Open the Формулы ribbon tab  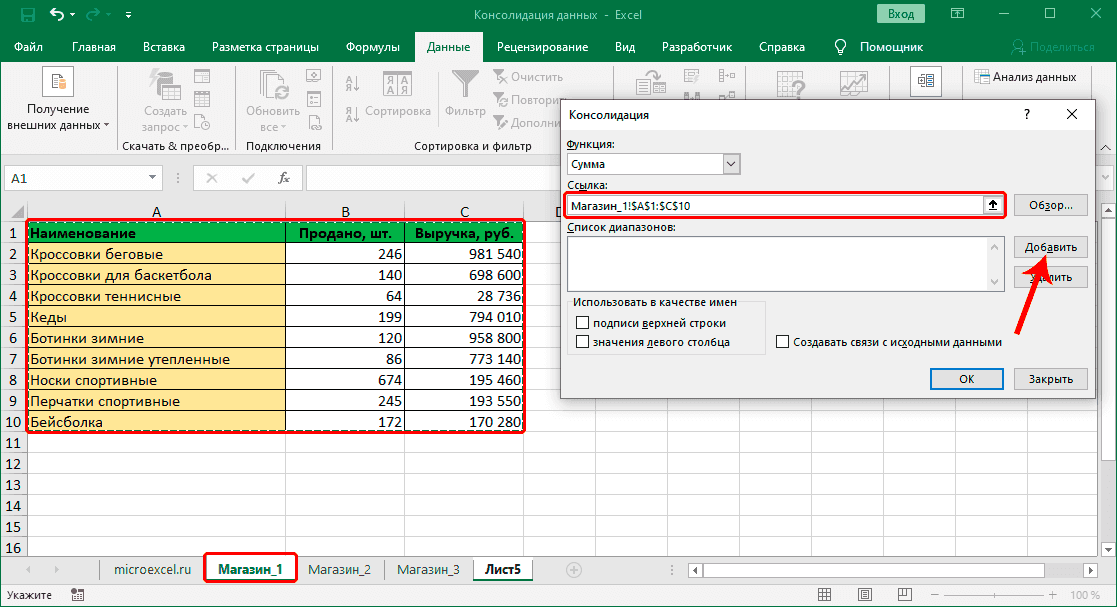click(x=372, y=47)
